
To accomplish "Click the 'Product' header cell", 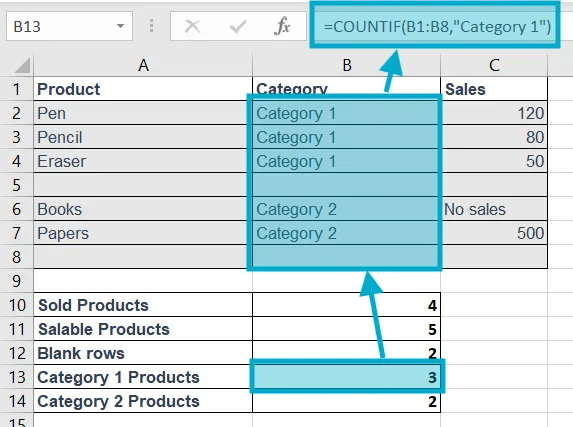I will tap(143, 89).
